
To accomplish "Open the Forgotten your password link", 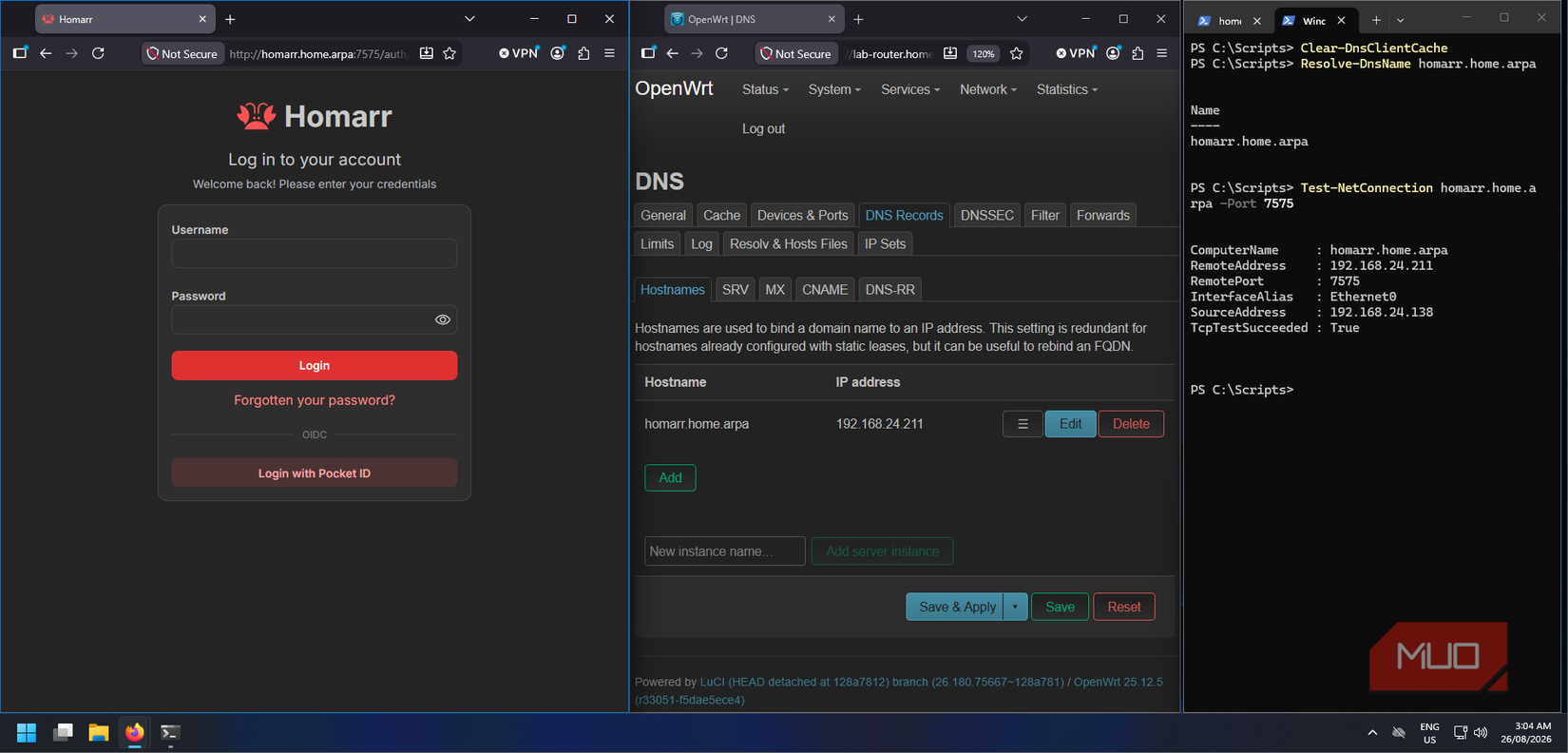I will point(315,400).
